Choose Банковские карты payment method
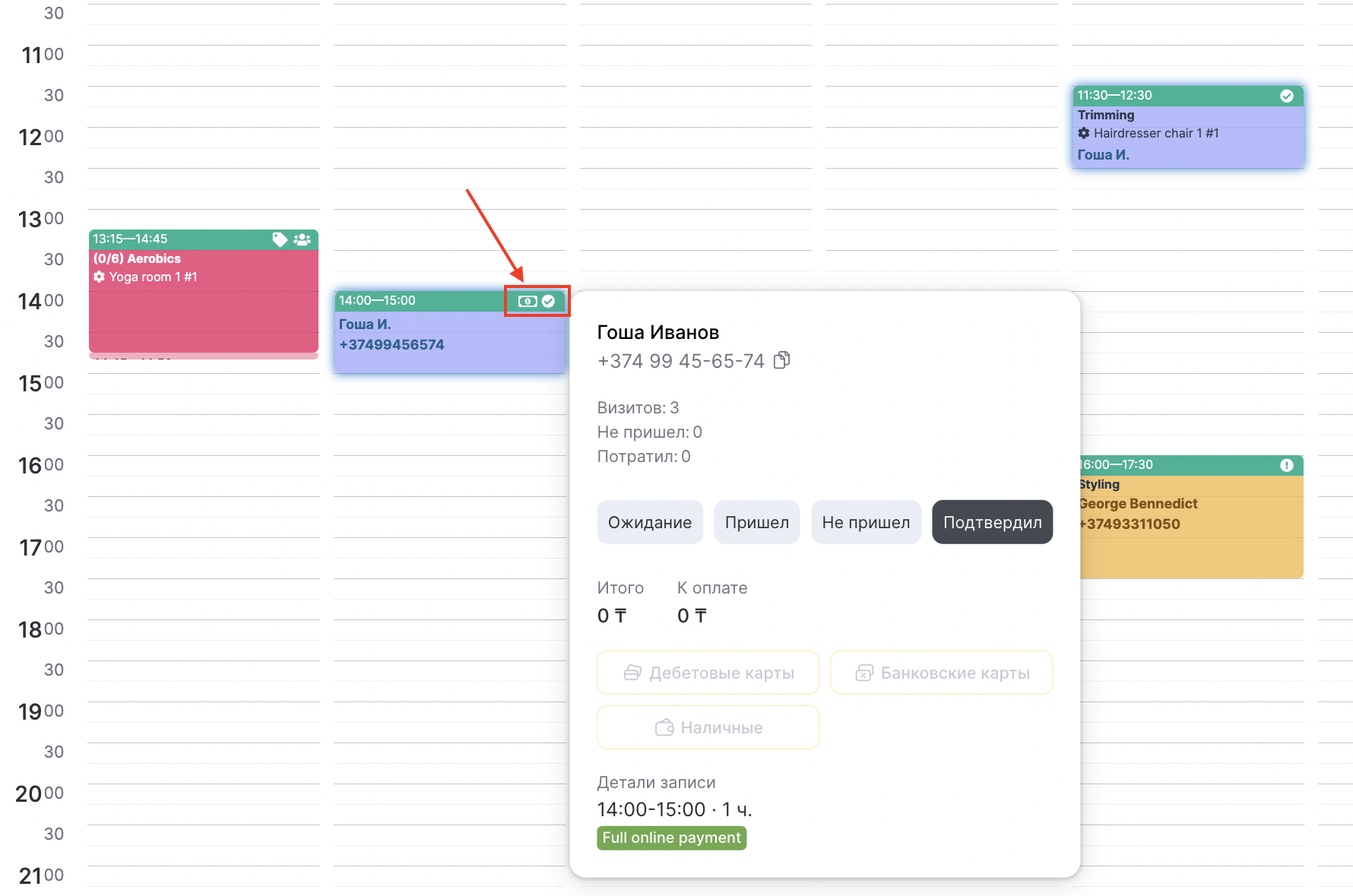Image resolution: width=1353 pixels, height=896 pixels. click(941, 673)
